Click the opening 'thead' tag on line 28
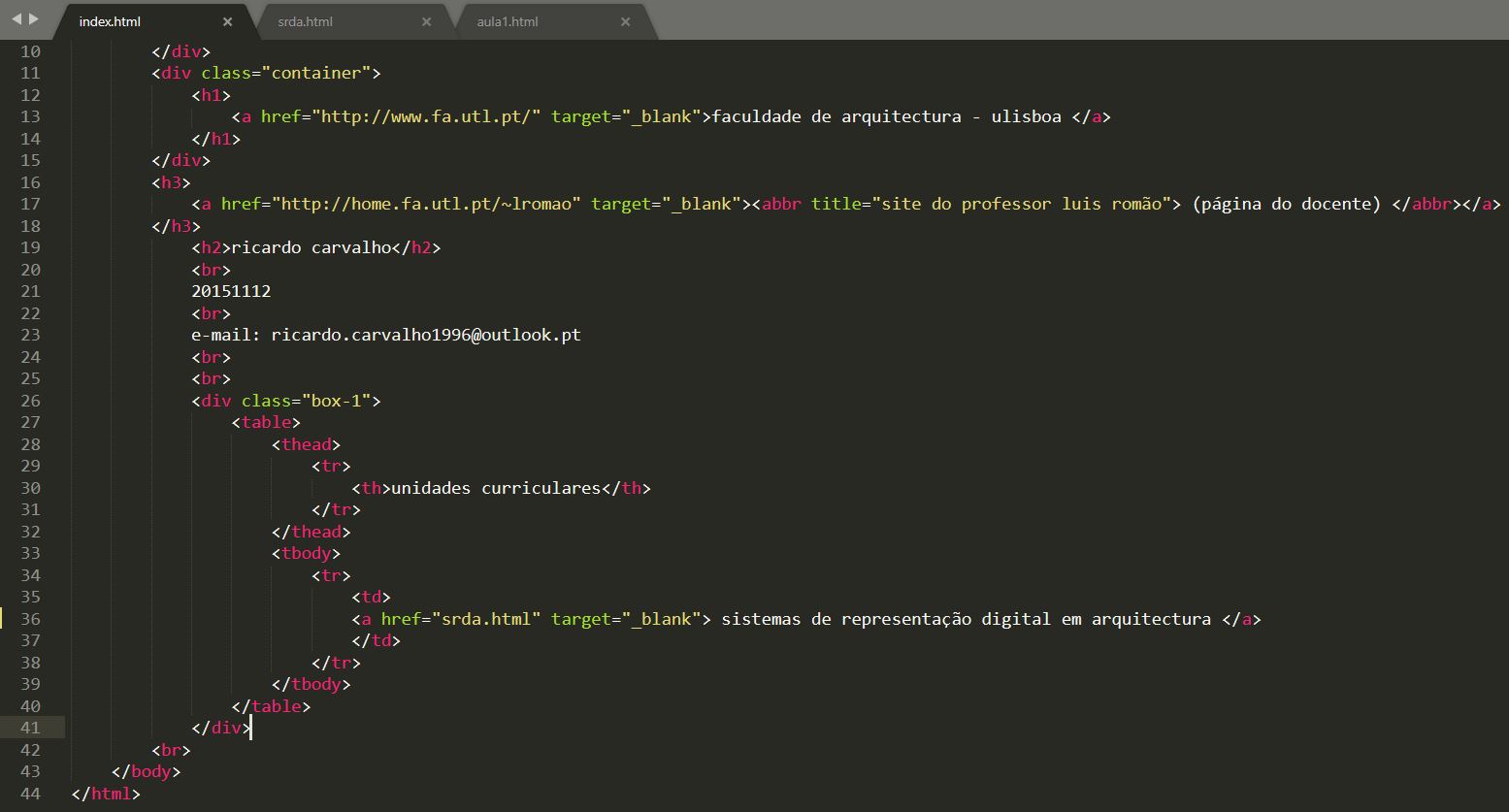 (306, 444)
